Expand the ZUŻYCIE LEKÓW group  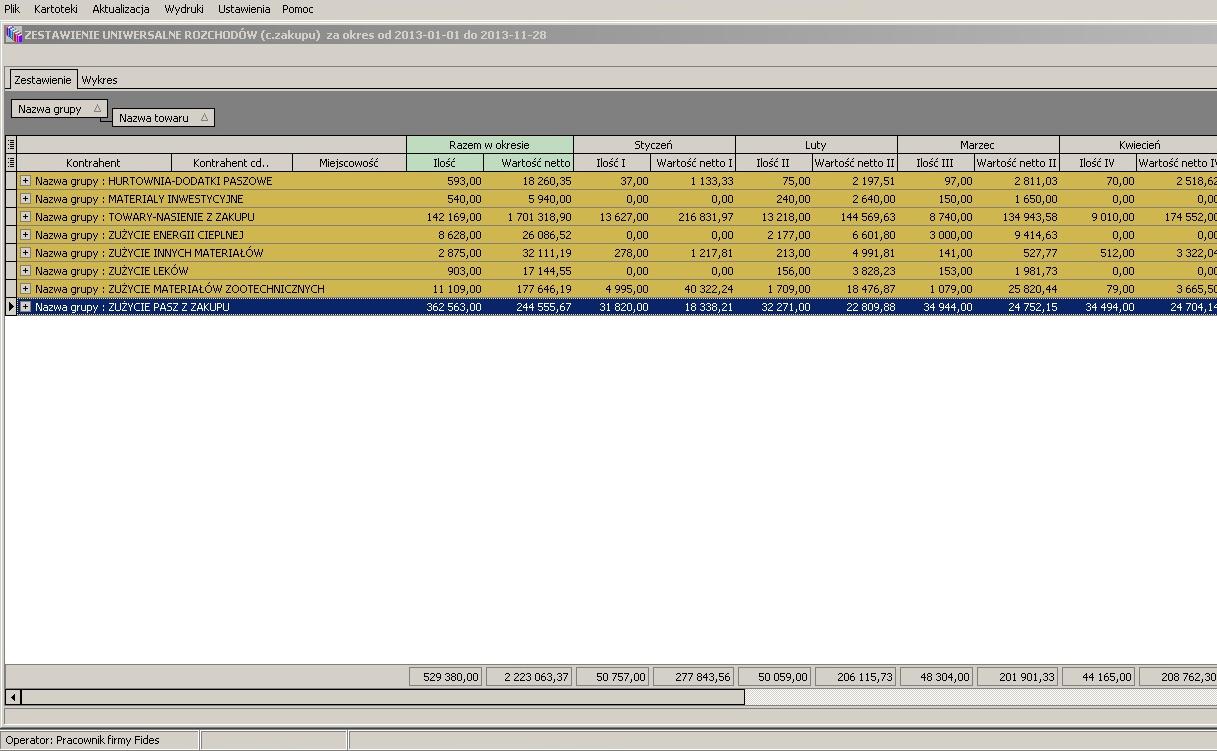point(26,271)
